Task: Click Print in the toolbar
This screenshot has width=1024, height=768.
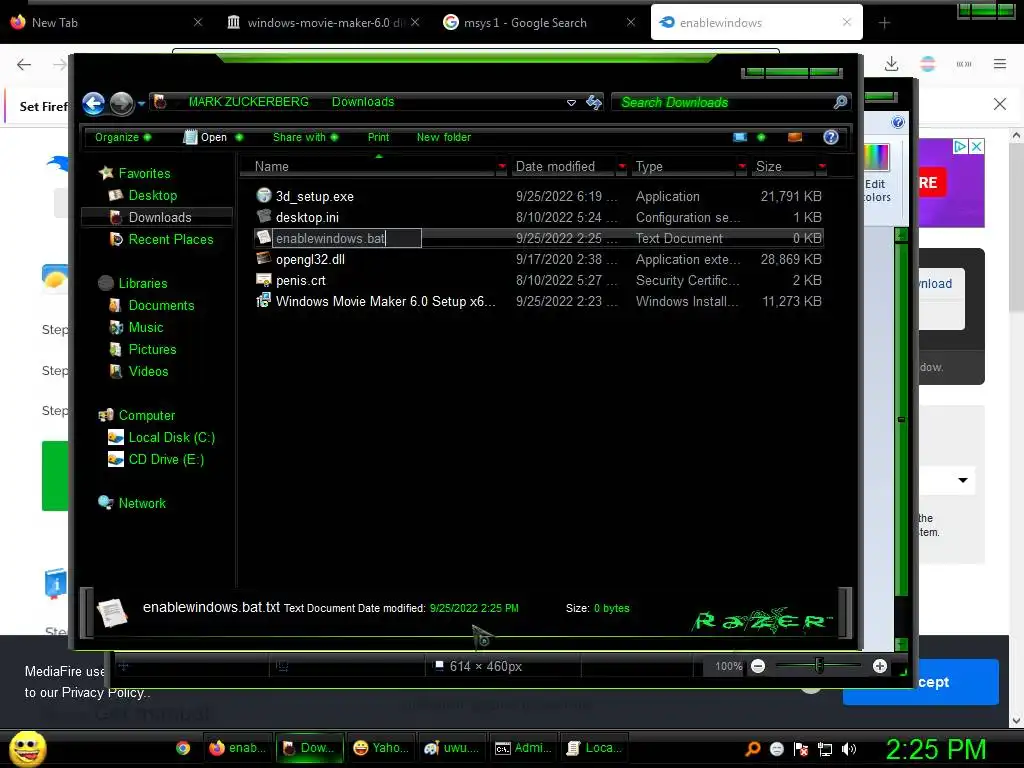Action: point(378,137)
